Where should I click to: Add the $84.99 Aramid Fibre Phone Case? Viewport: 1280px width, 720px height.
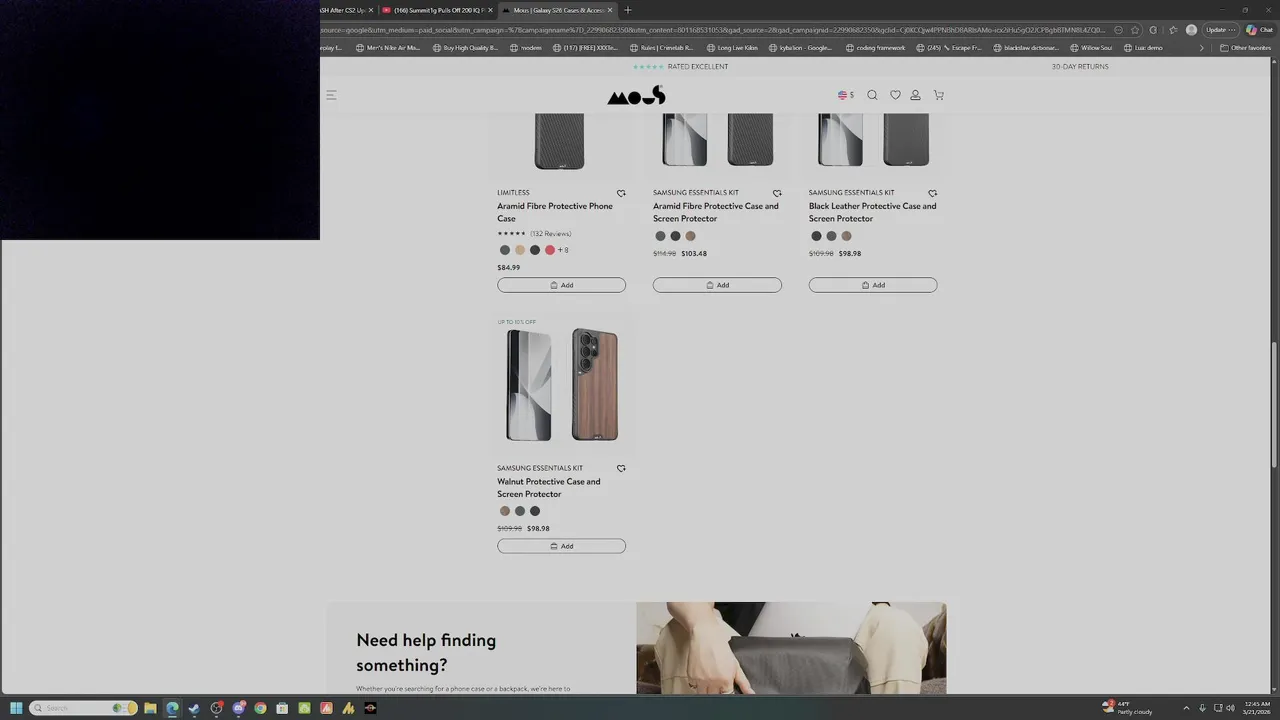click(x=561, y=285)
